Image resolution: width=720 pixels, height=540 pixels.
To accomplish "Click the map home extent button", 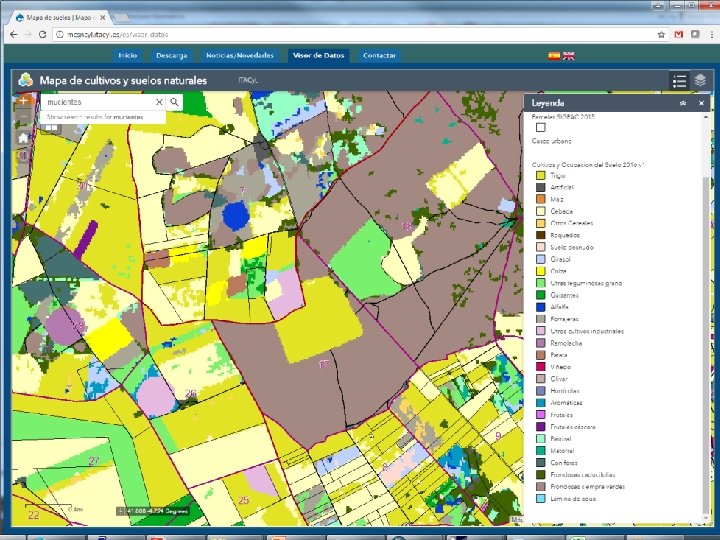I will (22, 138).
